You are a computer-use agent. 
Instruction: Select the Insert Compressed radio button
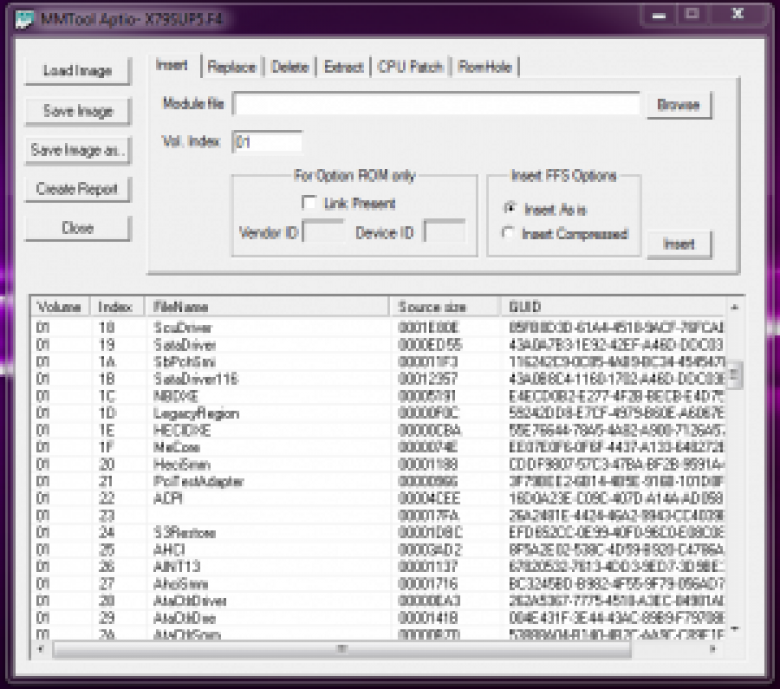coord(508,233)
